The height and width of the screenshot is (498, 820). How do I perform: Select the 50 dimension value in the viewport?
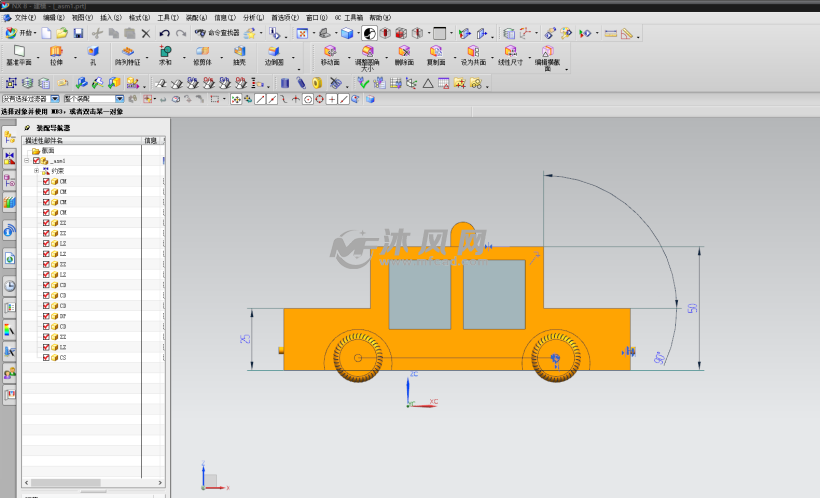pyautogui.click(x=692, y=309)
